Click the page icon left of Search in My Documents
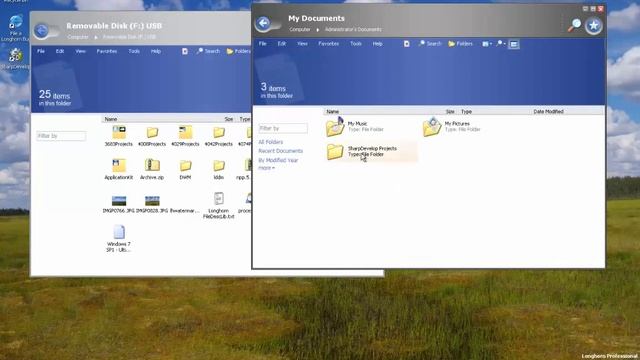Viewport: 640px width, 360px height. point(407,44)
